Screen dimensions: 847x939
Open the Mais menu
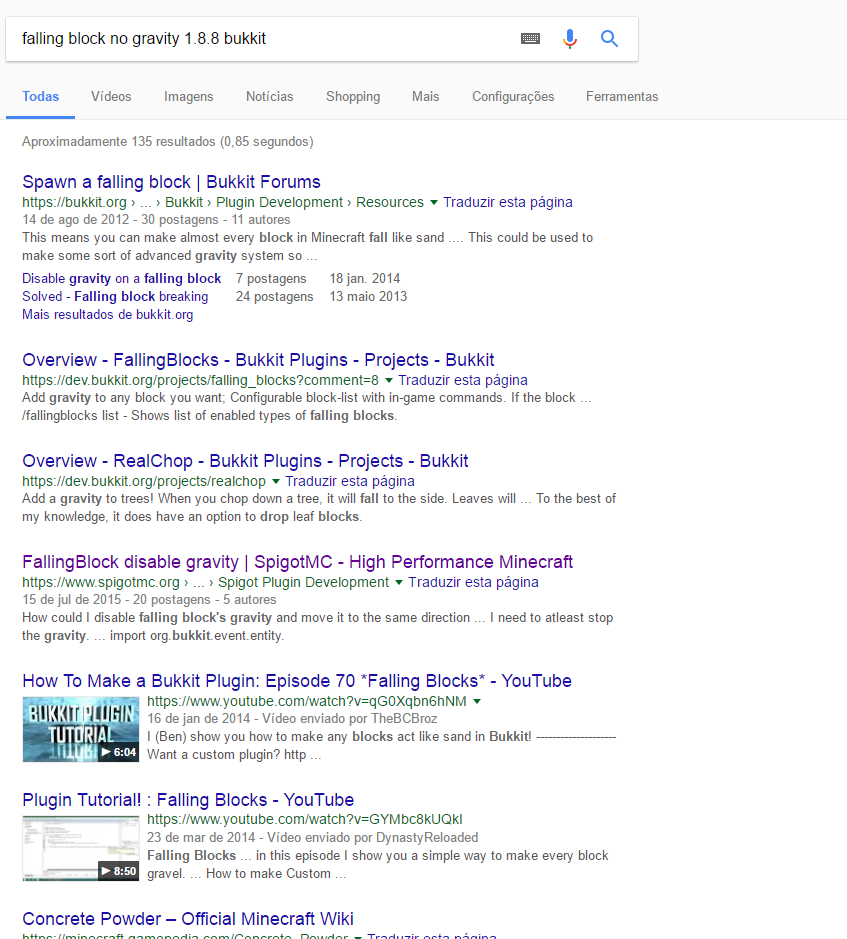coord(425,96)
